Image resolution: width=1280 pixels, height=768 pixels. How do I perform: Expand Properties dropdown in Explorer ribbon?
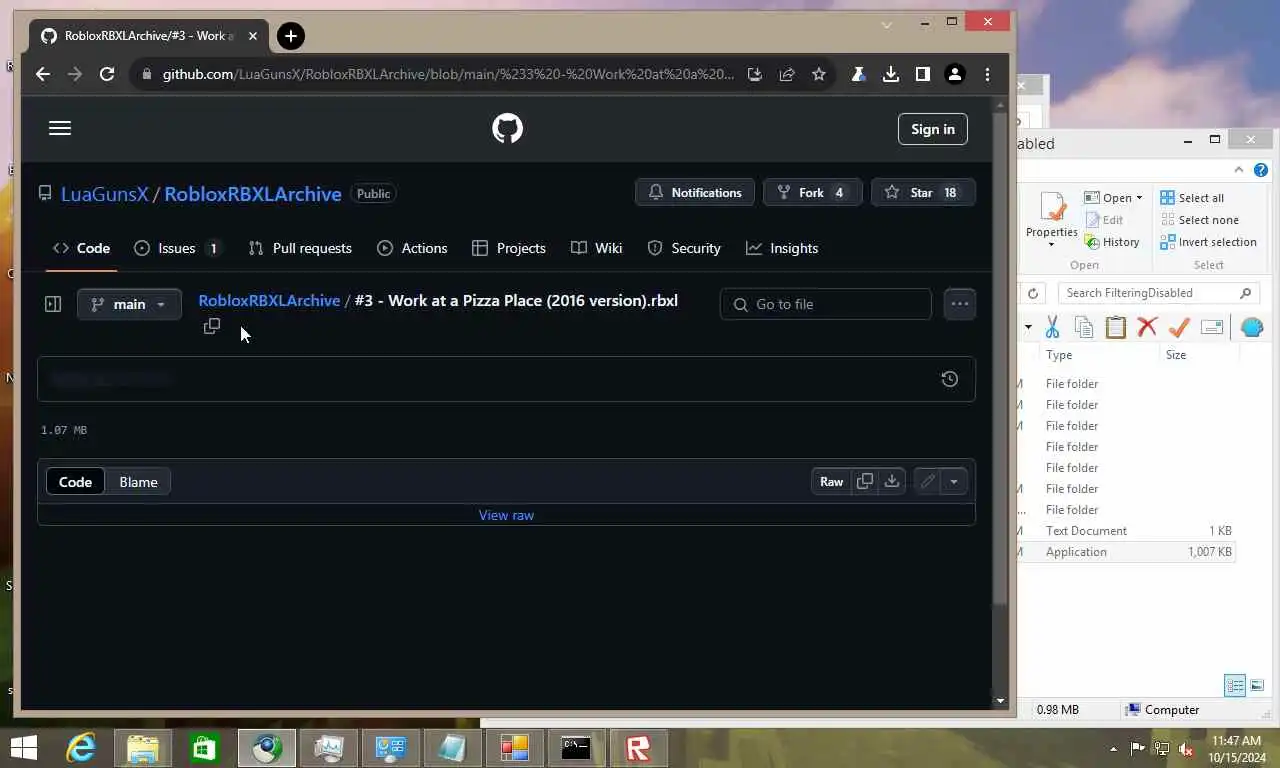1052,245
